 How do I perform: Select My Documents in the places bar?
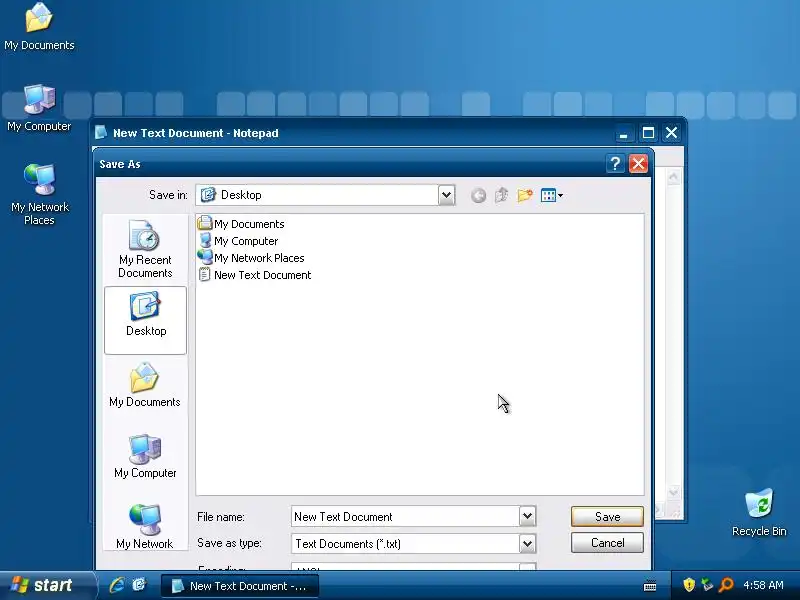pos(145,385)
